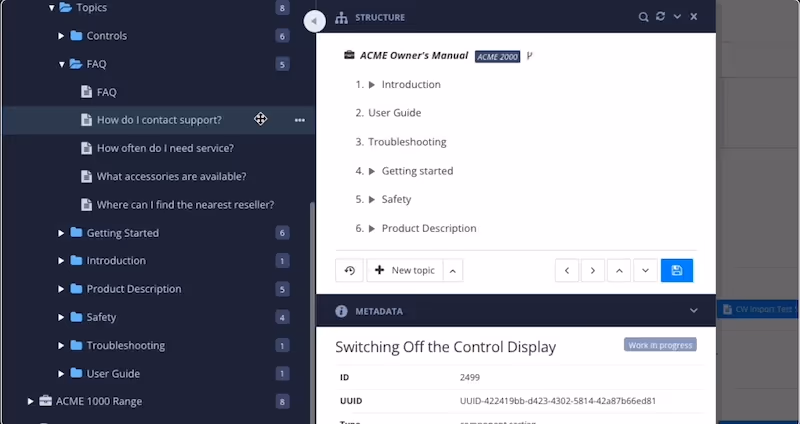Click the New topic button
Image resolution: width=800 pixels, height=424 pixels.
pyautogui.click(x=405, y=270)
